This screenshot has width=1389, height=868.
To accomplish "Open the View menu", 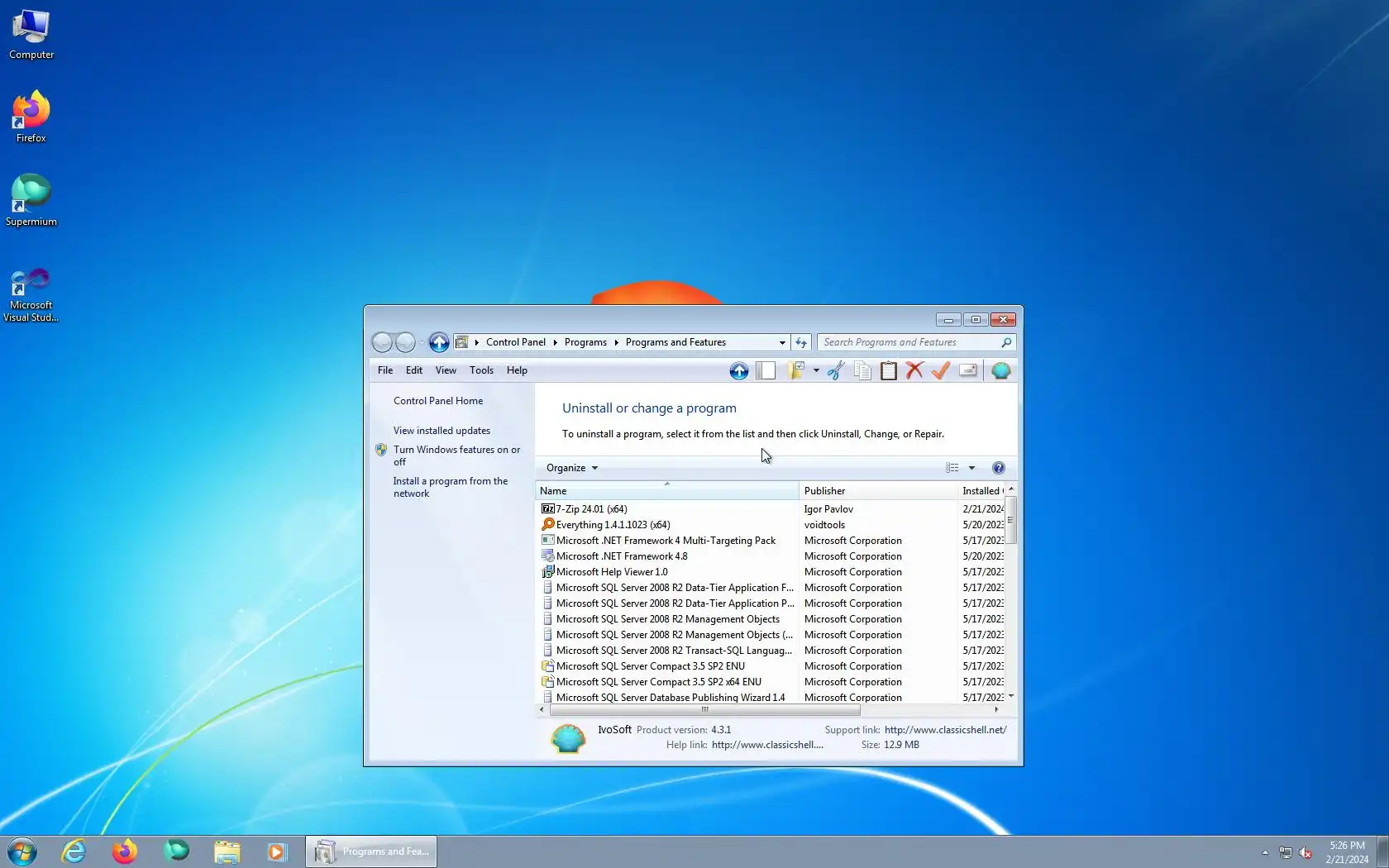I will coord(446,370).
